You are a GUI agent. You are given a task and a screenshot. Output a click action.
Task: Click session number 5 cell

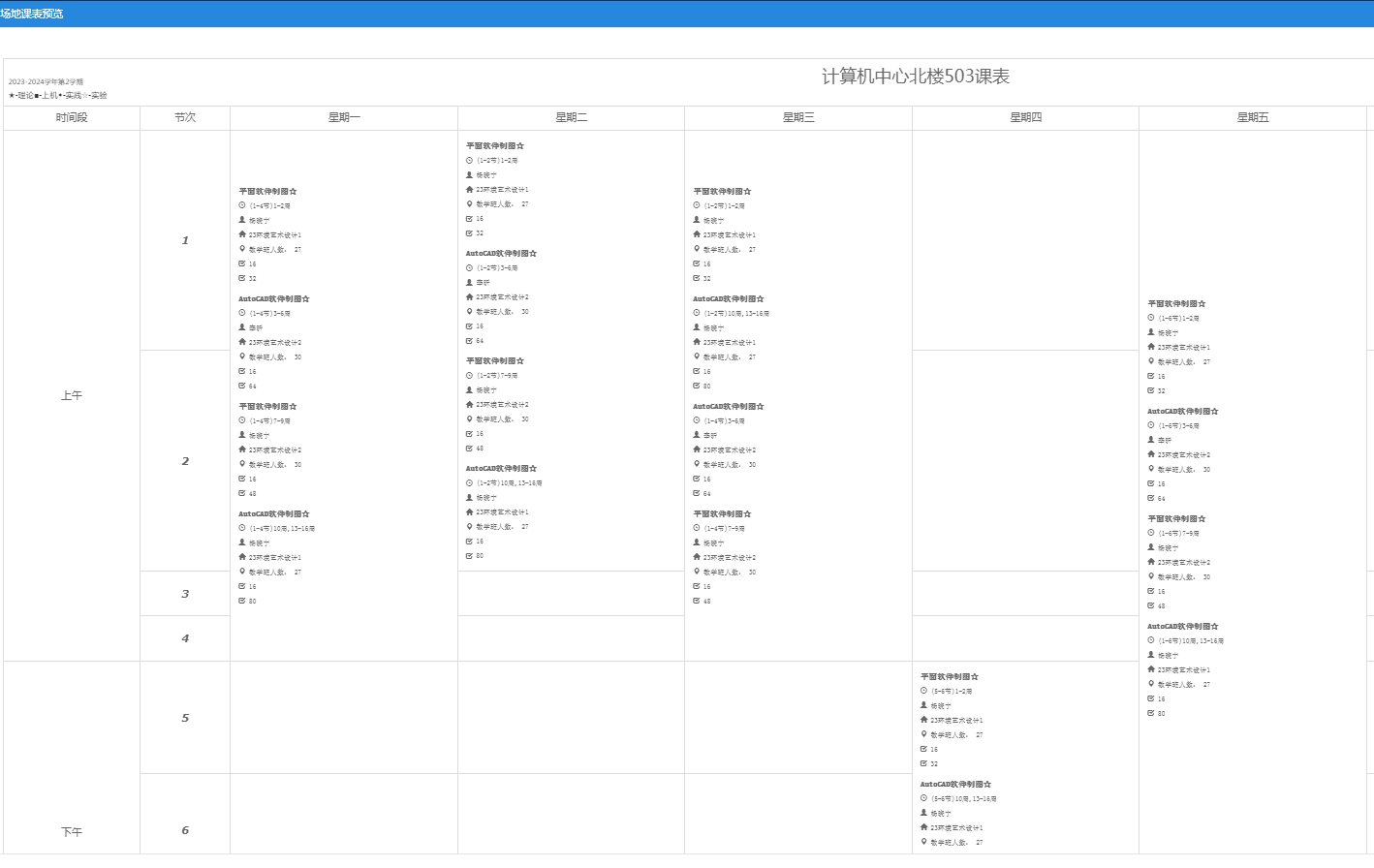click(x=185, y=718)
